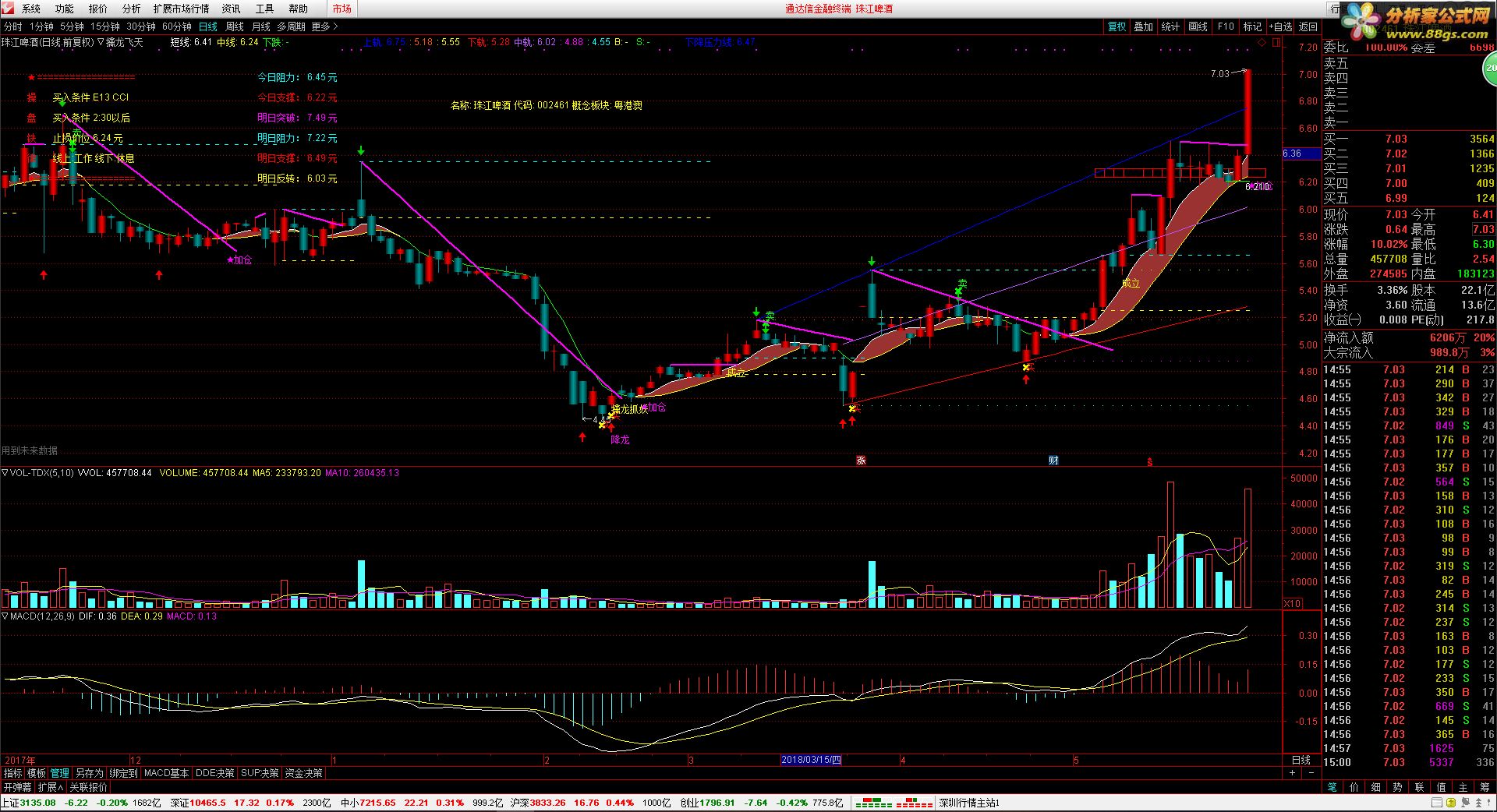Image resolution: width=1497 pixels, height=812 pixels.
Task: Switch to the 周线 period
Action: click(x=235, y=26)
